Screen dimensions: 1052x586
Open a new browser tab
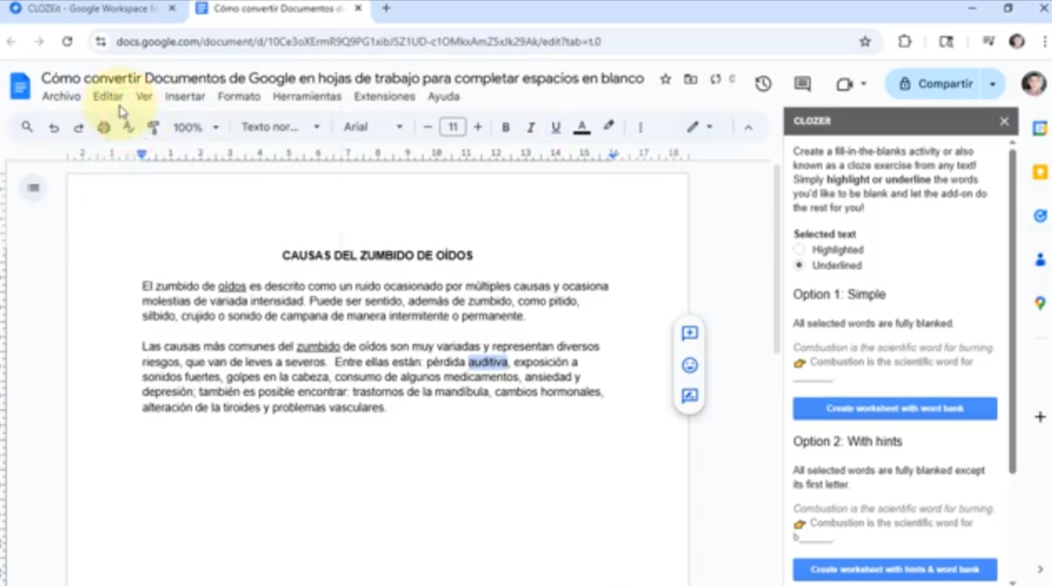tap(386, 9)
